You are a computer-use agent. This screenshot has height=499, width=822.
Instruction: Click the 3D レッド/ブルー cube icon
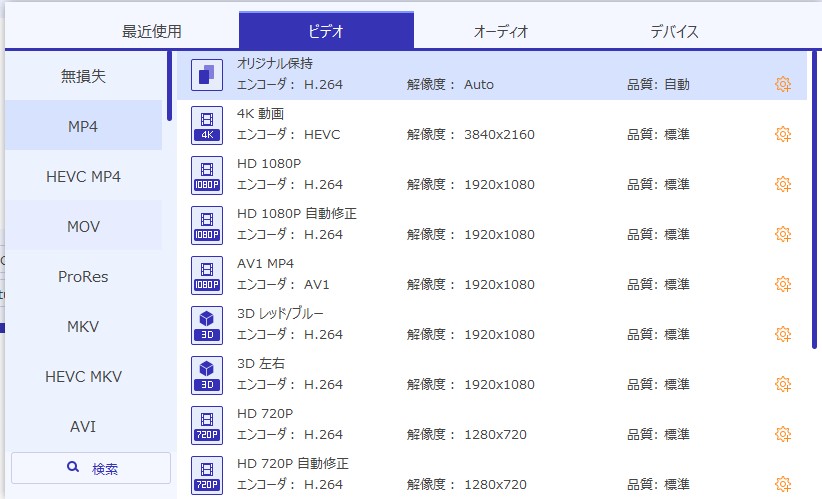(207, 325)
